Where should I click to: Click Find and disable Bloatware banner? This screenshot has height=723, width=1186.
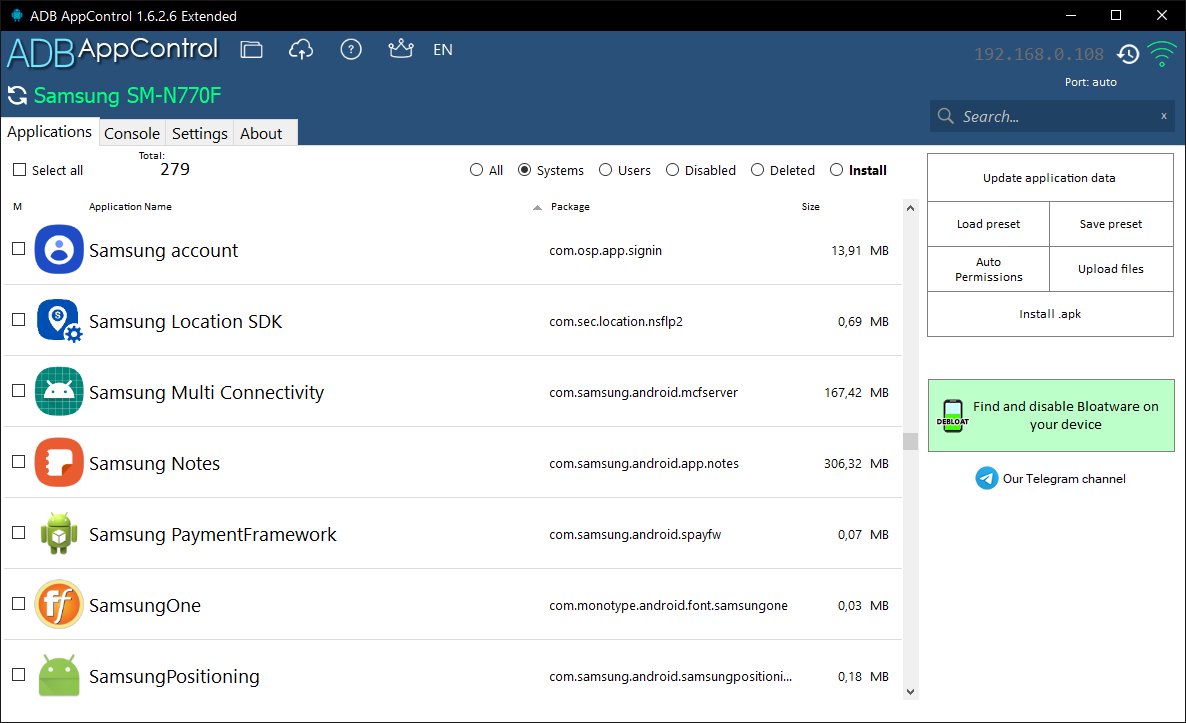pyautogui.click(x=1051, y=415)
